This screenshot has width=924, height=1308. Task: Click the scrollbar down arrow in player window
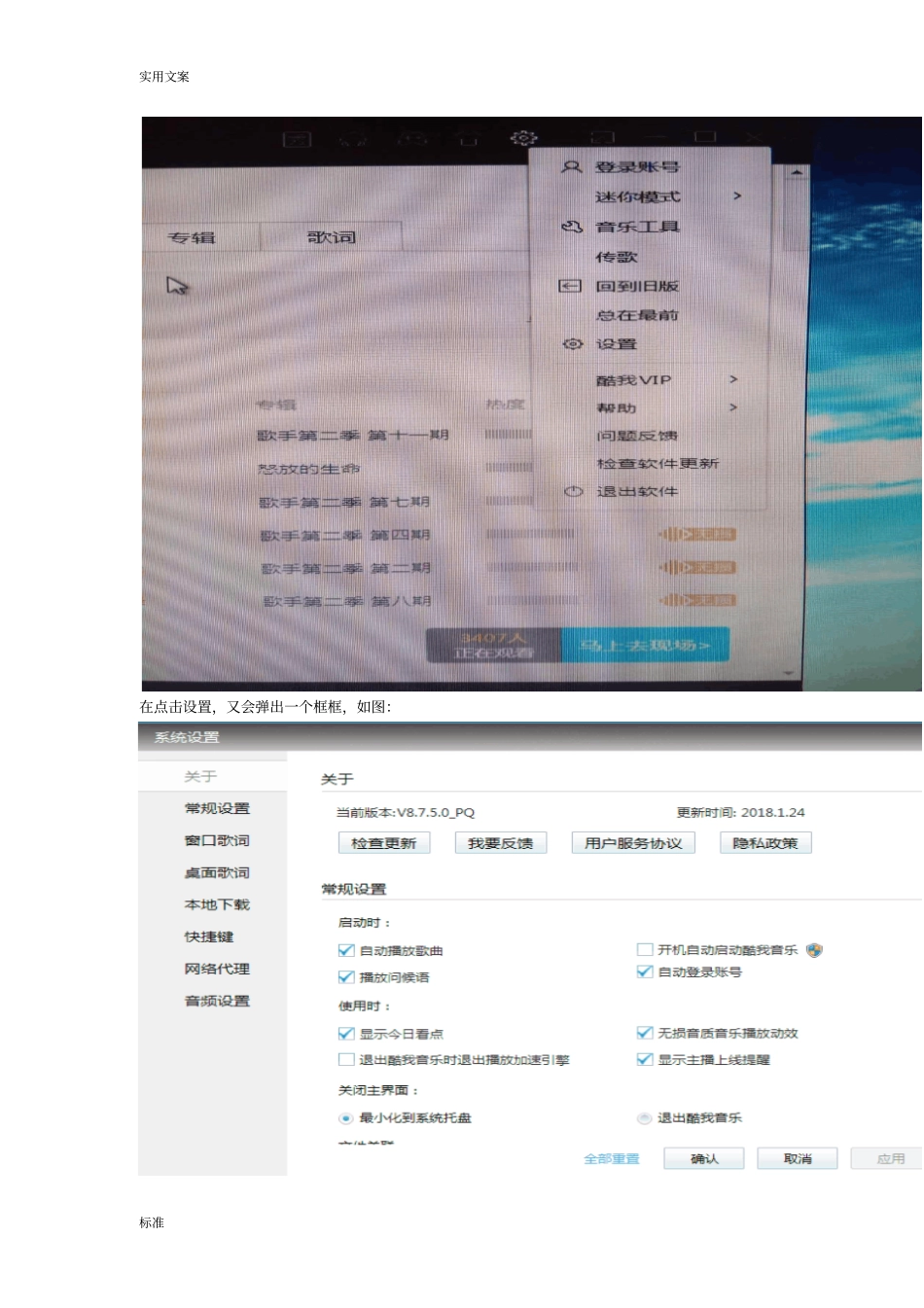tap(789, 674)
